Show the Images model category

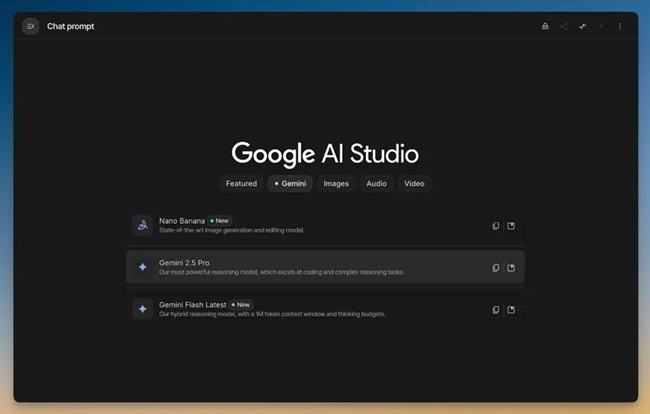coord(336,184)
